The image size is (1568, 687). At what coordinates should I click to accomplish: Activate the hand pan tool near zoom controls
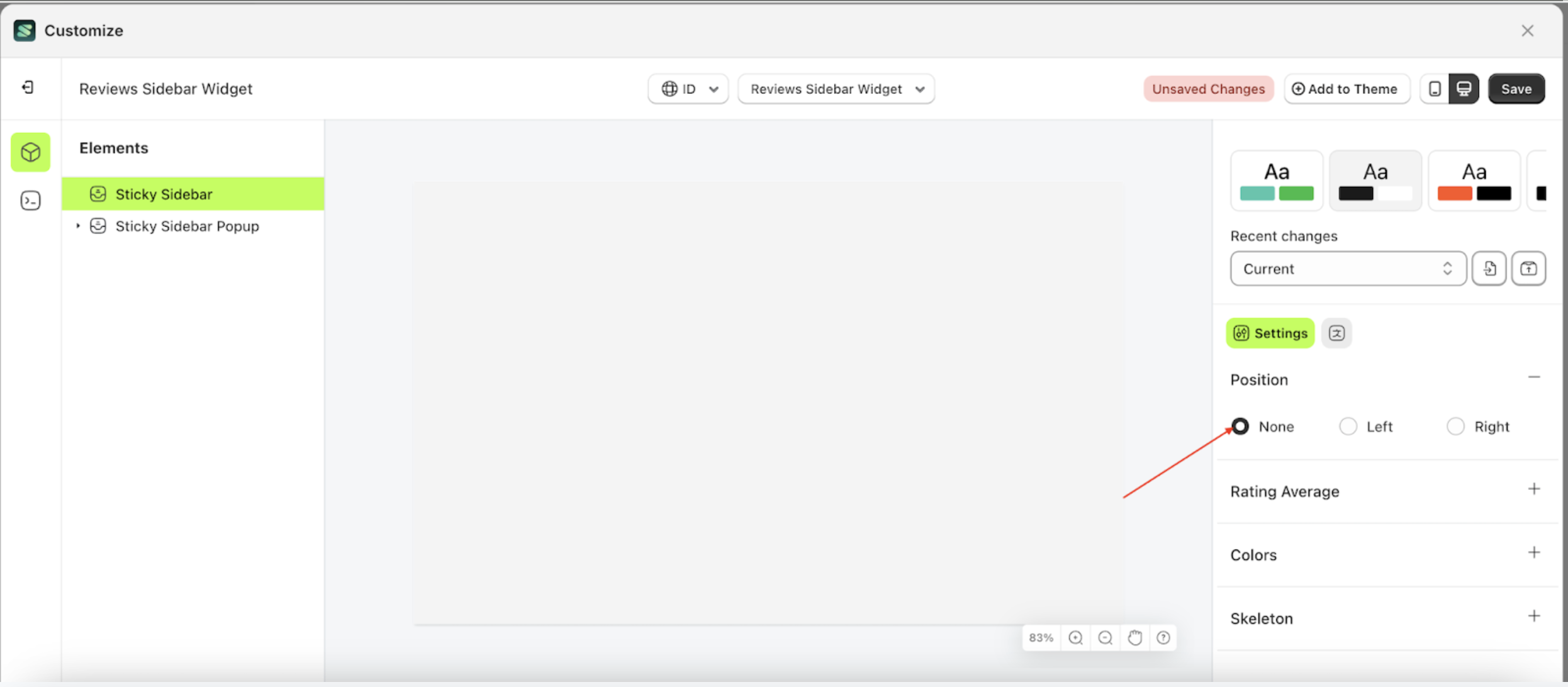[1134, 637]
